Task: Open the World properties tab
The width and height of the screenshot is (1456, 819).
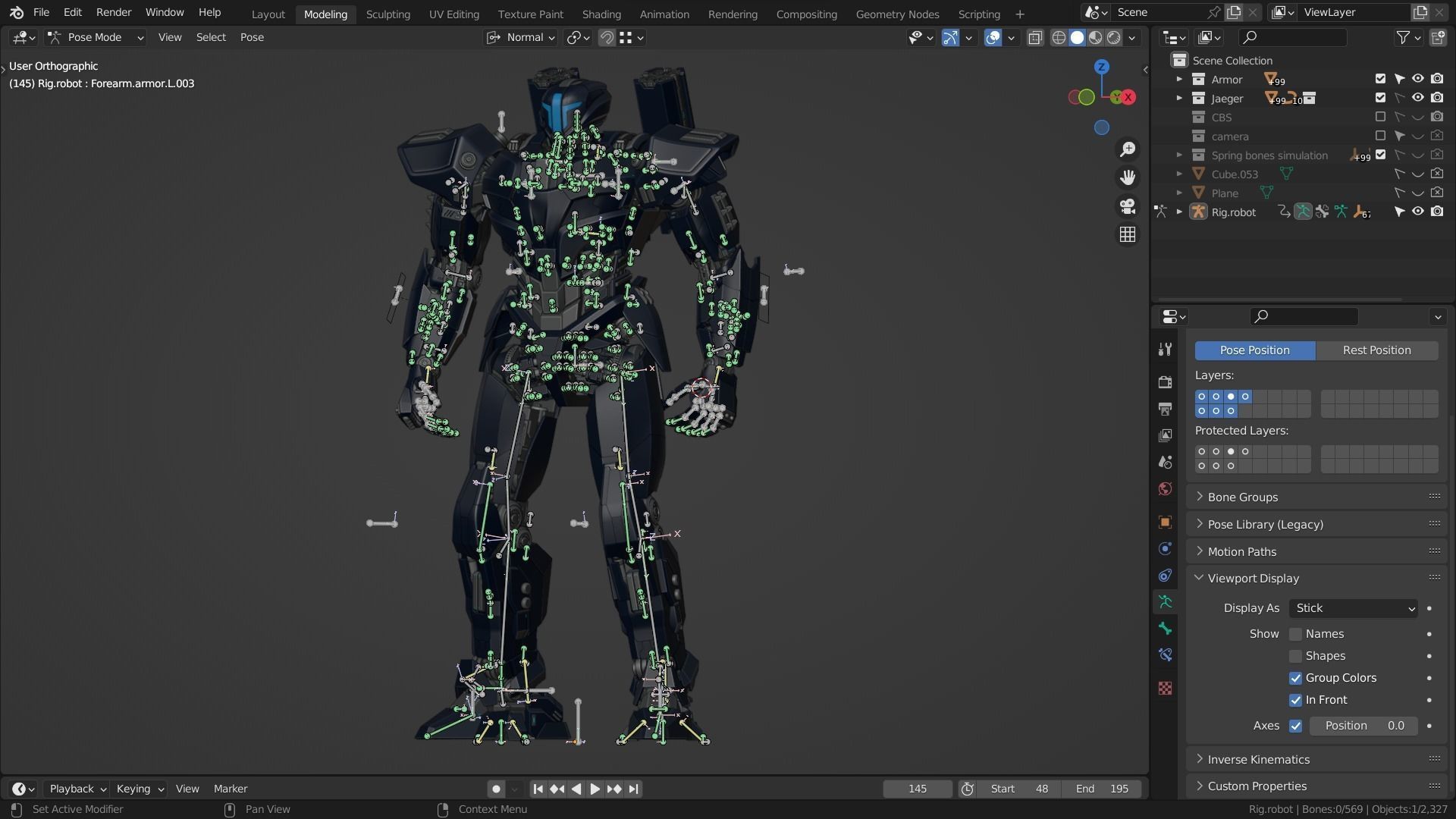Action: click(x=1165, y=488)
